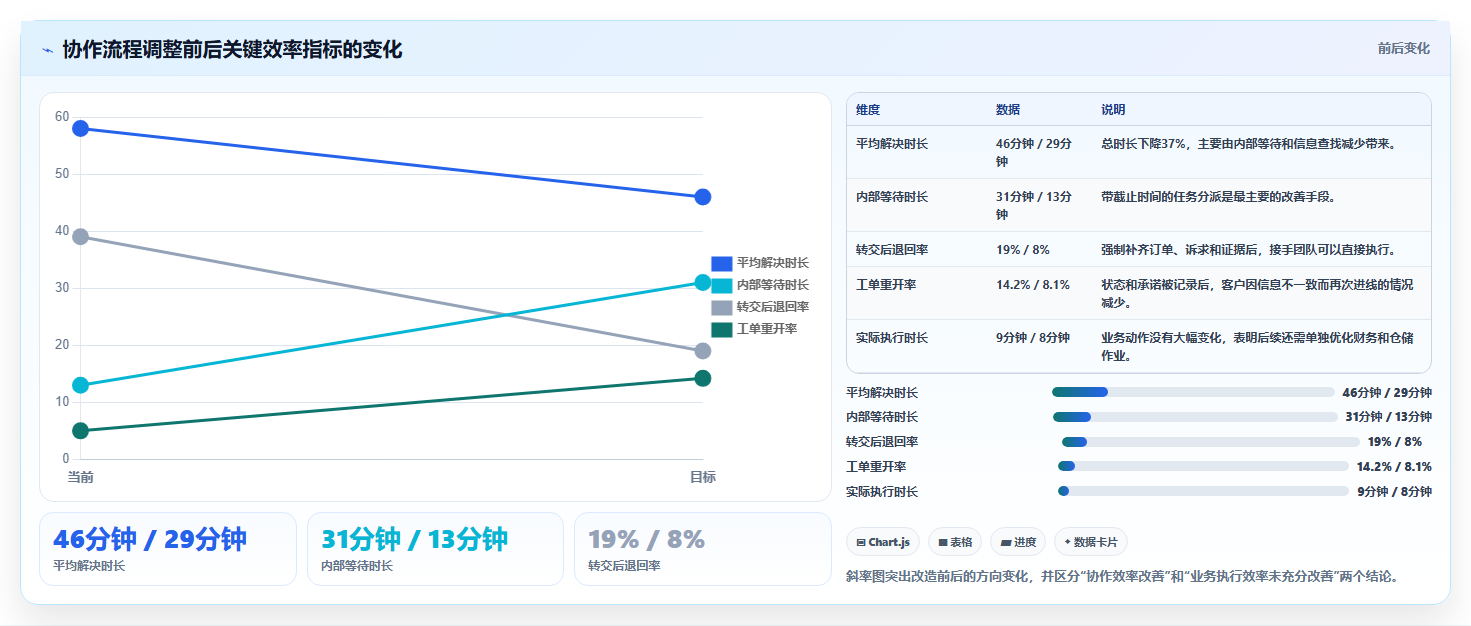Click the 内部等待时长 progress bar
Viewport: 1471px width, 626px height.
click(1195, 417)
